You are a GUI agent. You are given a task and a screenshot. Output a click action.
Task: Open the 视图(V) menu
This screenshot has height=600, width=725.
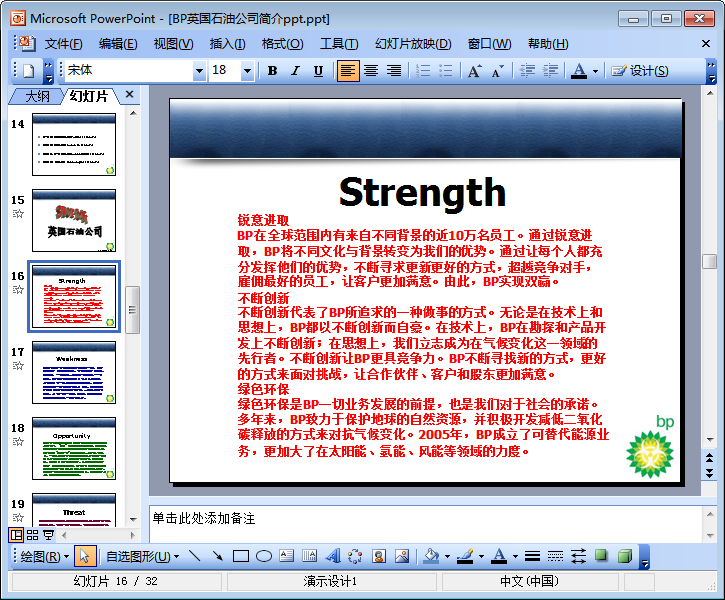pyautogui.click(x=173, y=44)
